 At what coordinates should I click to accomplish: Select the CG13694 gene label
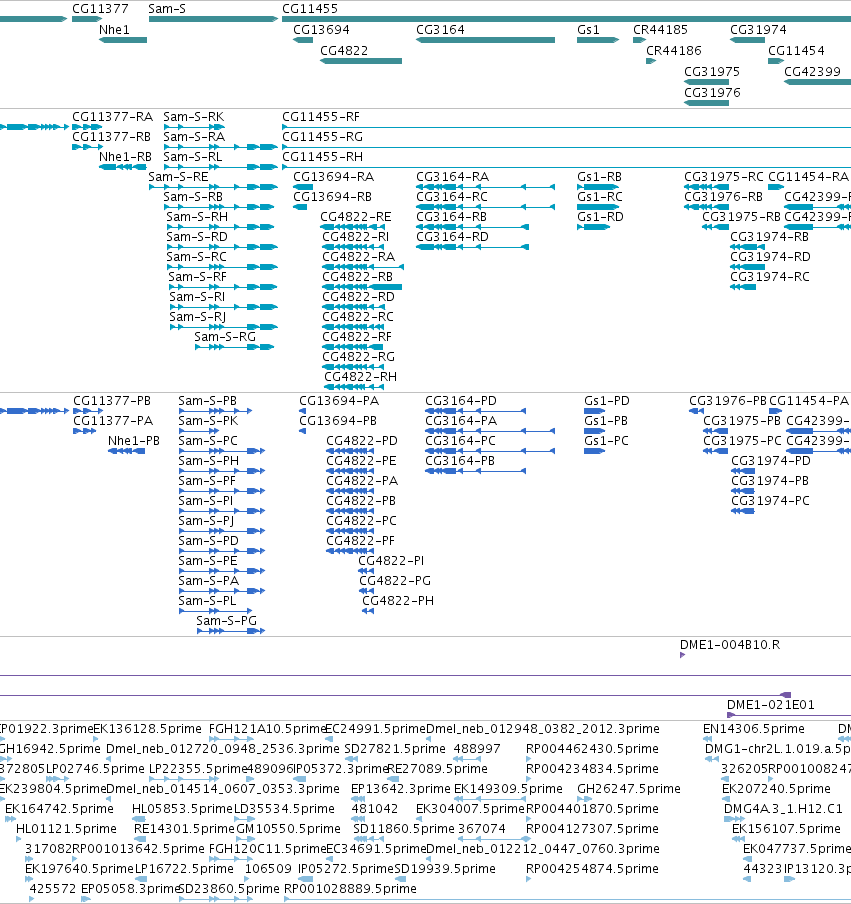click(321, 29)
